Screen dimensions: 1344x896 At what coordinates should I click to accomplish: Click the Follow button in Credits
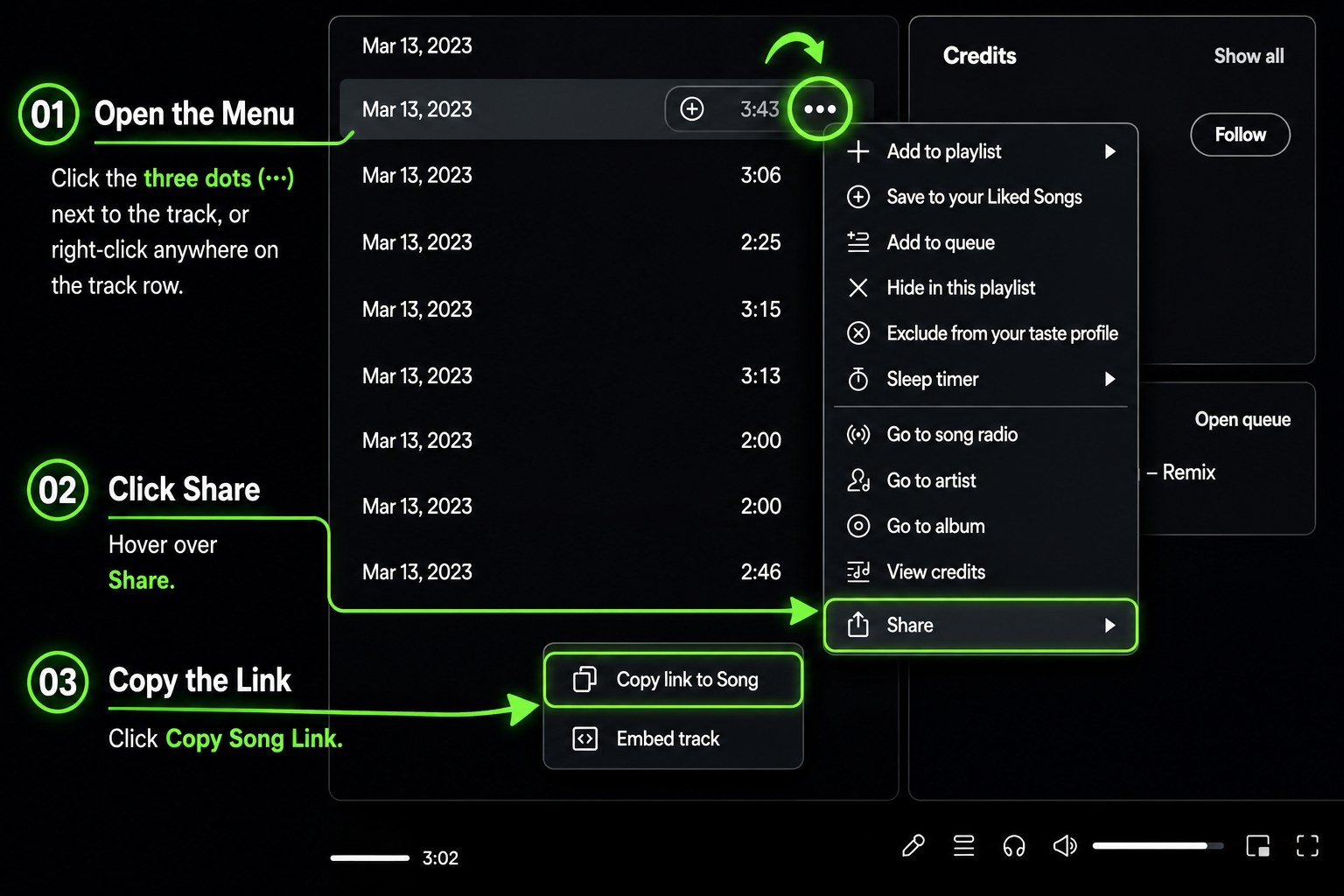[x=1240, y=135]
